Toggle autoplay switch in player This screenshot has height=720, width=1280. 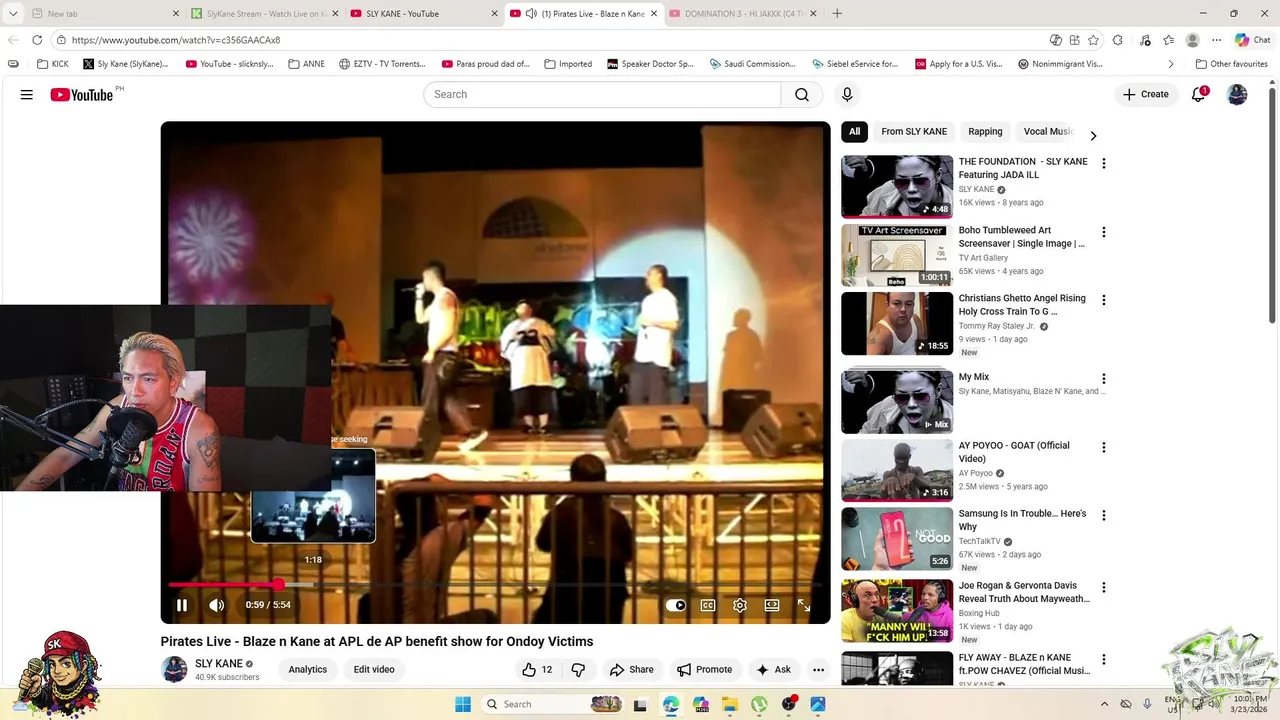(676, 605)
